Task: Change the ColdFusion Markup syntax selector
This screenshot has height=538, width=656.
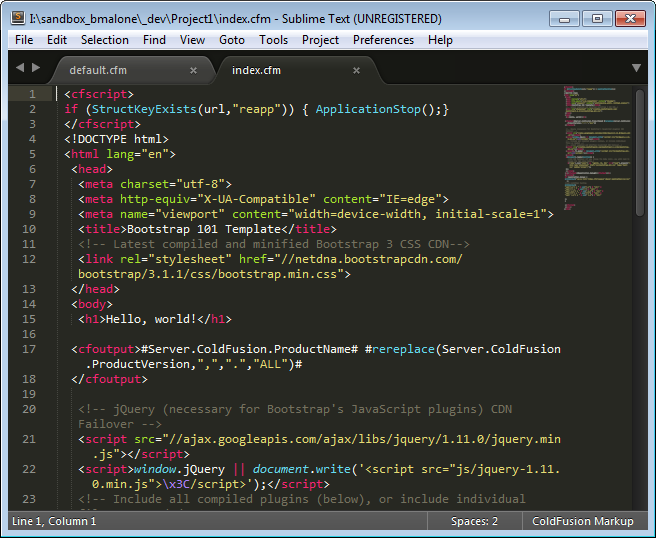Action: pos(583,521)
